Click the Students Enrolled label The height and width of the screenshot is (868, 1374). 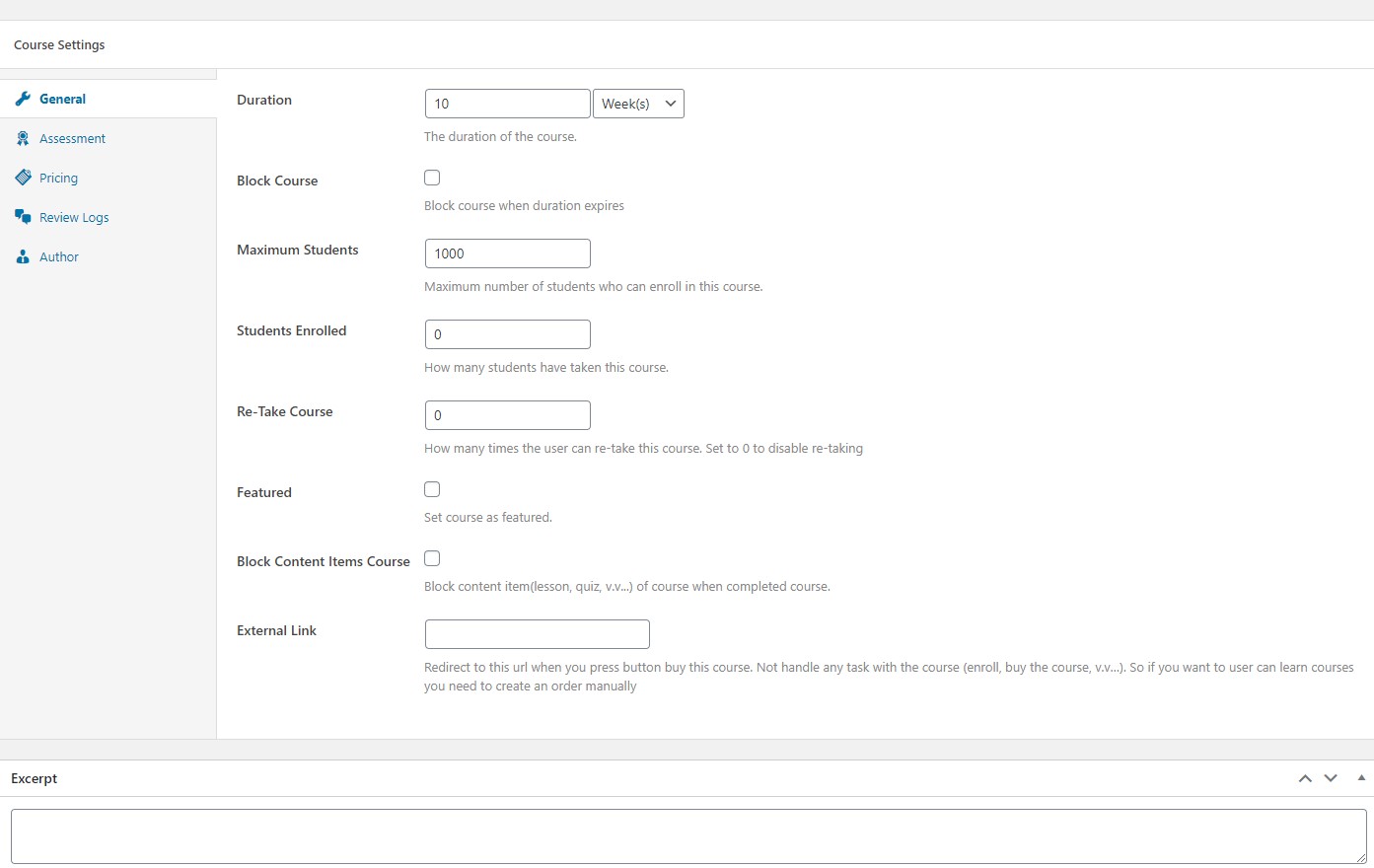pyautogui.click(x=292, y=330)
